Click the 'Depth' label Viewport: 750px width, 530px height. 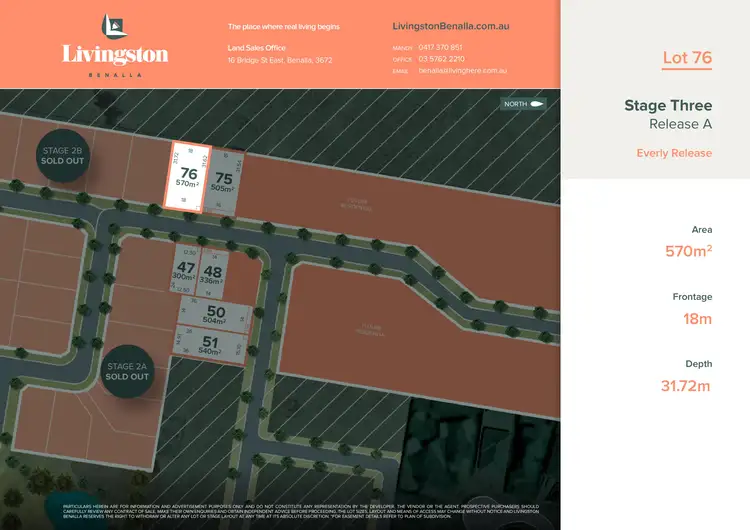click(x=698, y=364)
